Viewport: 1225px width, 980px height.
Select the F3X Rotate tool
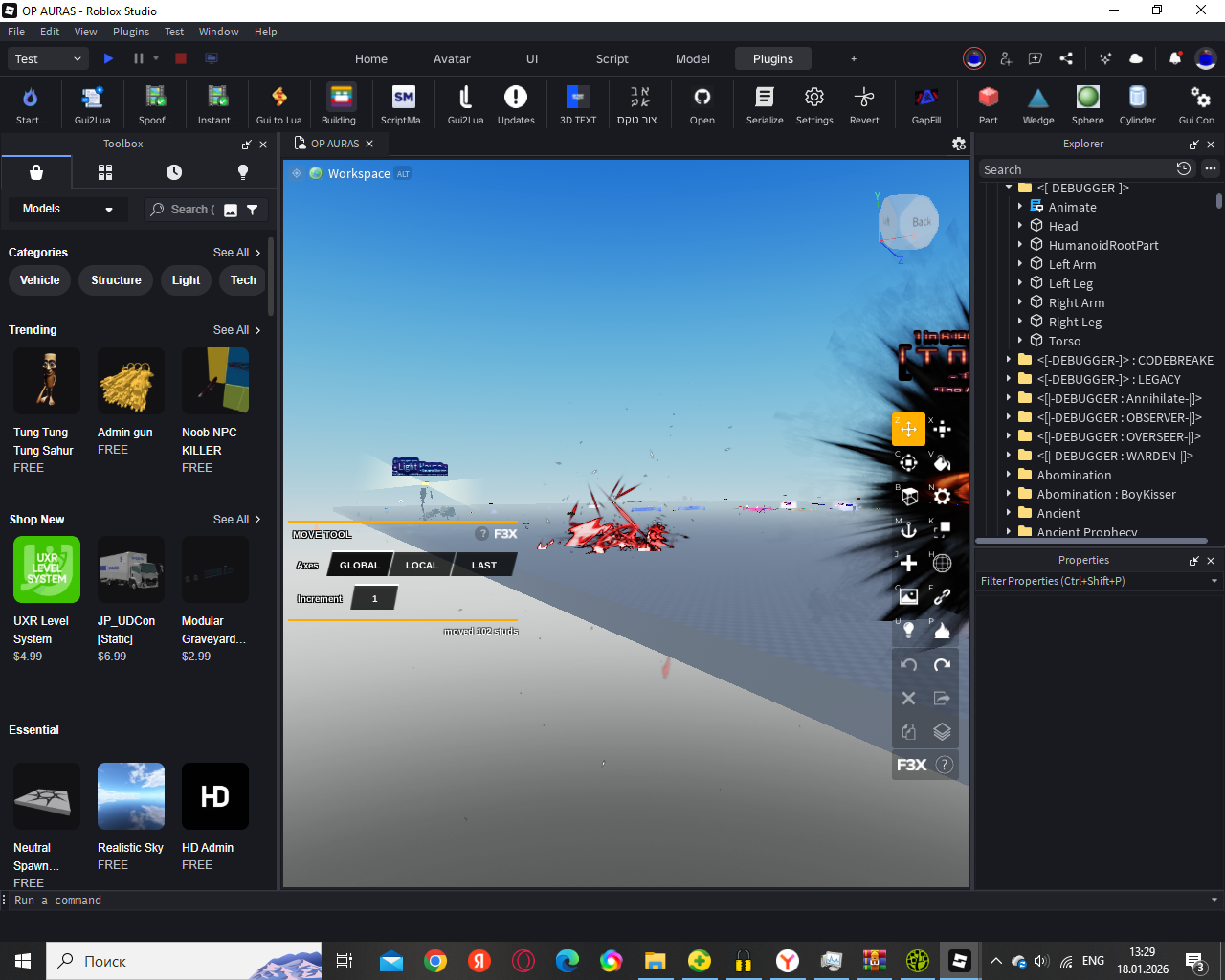coord(908,463)
